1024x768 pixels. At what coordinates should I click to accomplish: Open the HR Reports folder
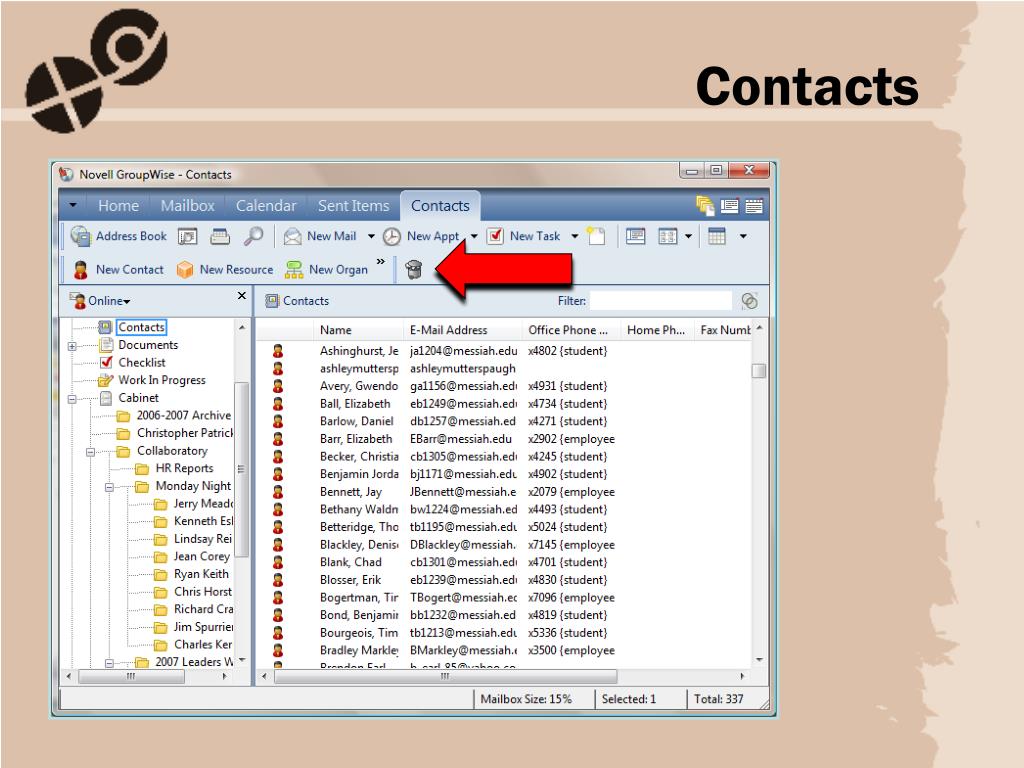coord(184,468)
